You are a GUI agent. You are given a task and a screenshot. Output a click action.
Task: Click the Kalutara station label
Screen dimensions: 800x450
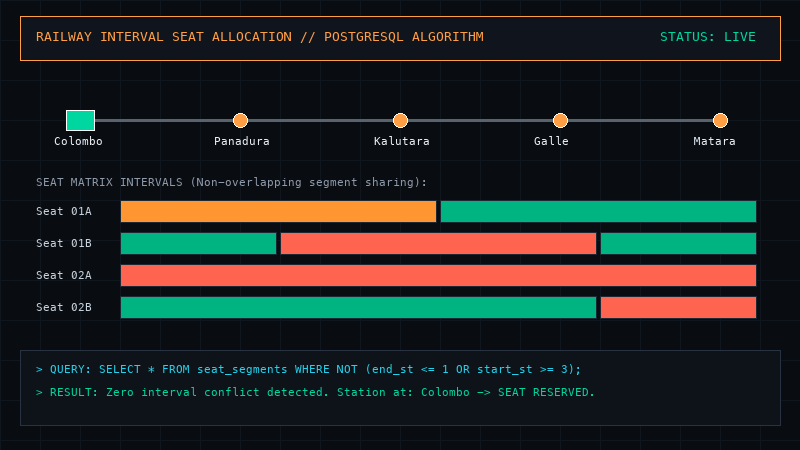point(402,141)
